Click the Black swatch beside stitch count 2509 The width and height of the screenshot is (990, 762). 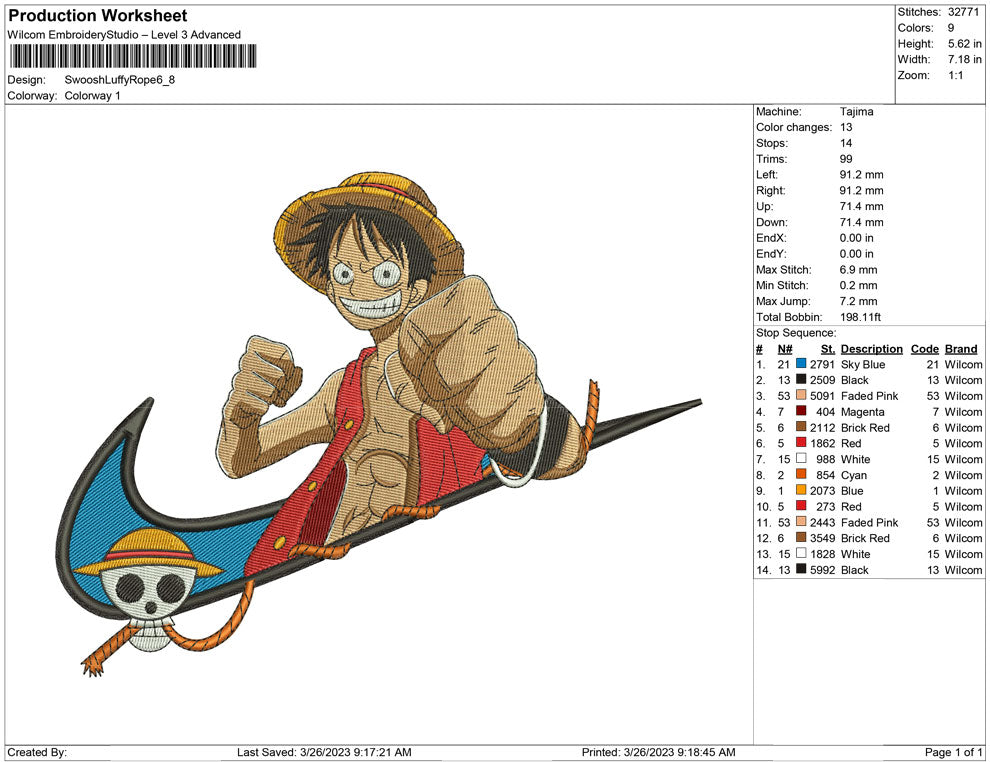tap(801, 380)
